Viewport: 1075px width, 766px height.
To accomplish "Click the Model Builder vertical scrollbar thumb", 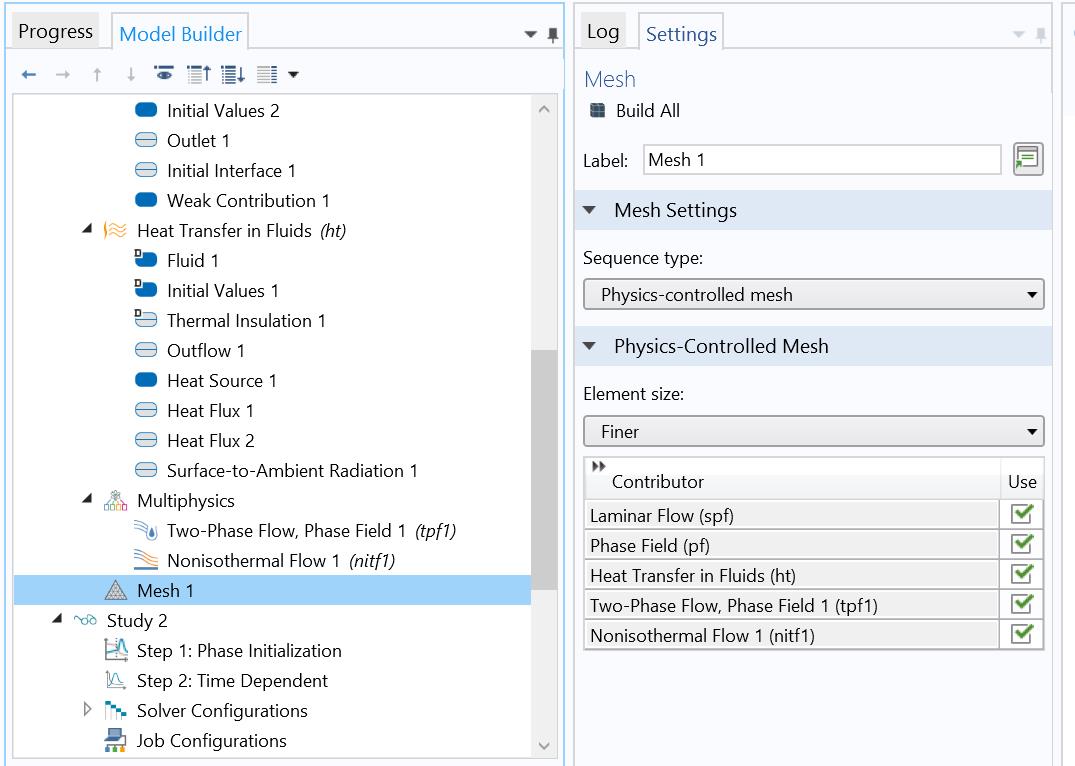I will tap(544, 470).
